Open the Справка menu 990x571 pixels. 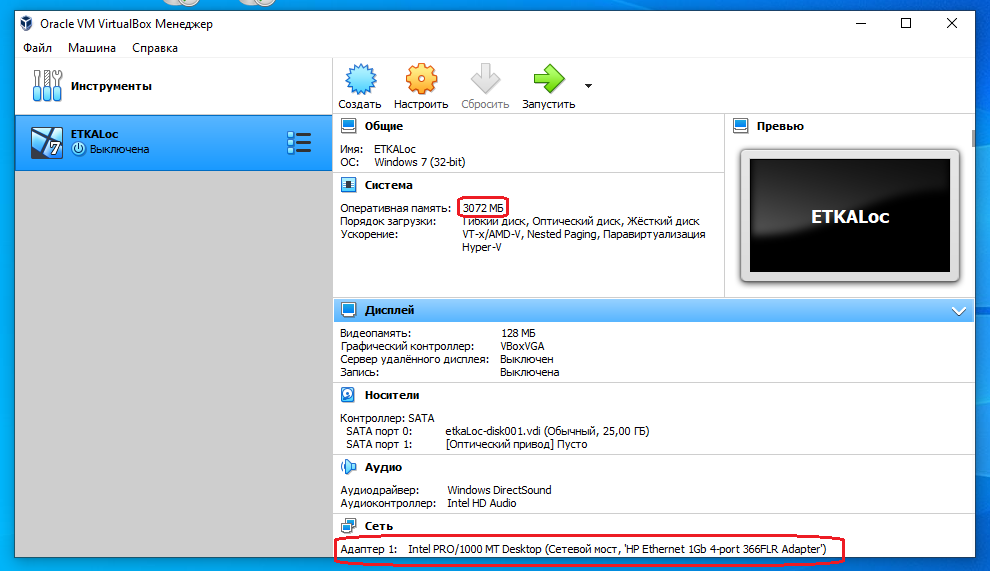[x=155, y=48]
